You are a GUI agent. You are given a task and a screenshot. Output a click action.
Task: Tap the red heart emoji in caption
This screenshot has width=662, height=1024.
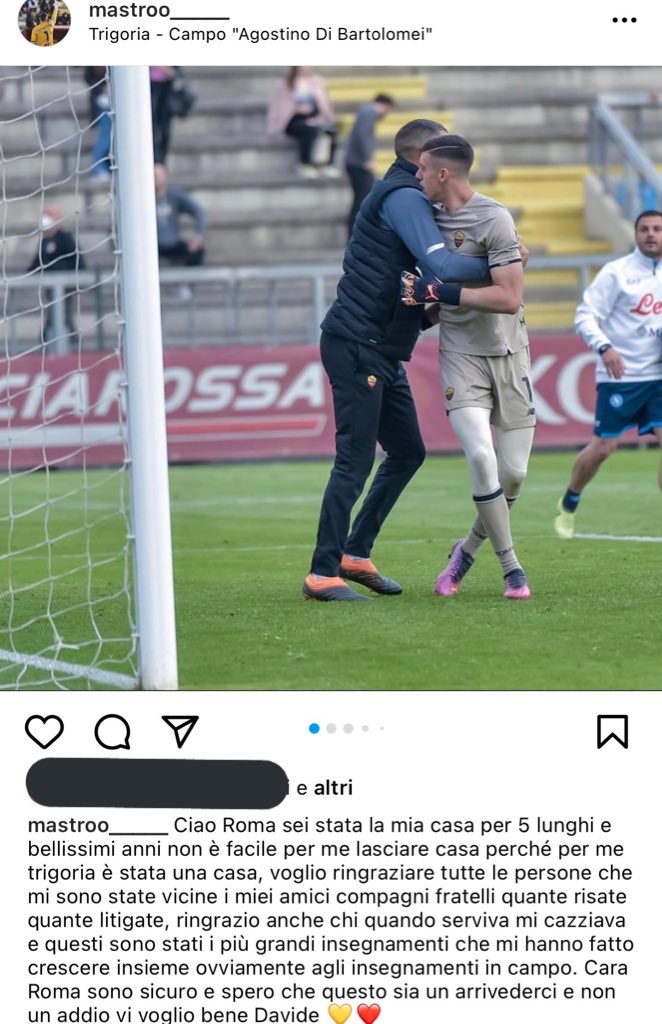(x=368, y=1014)
